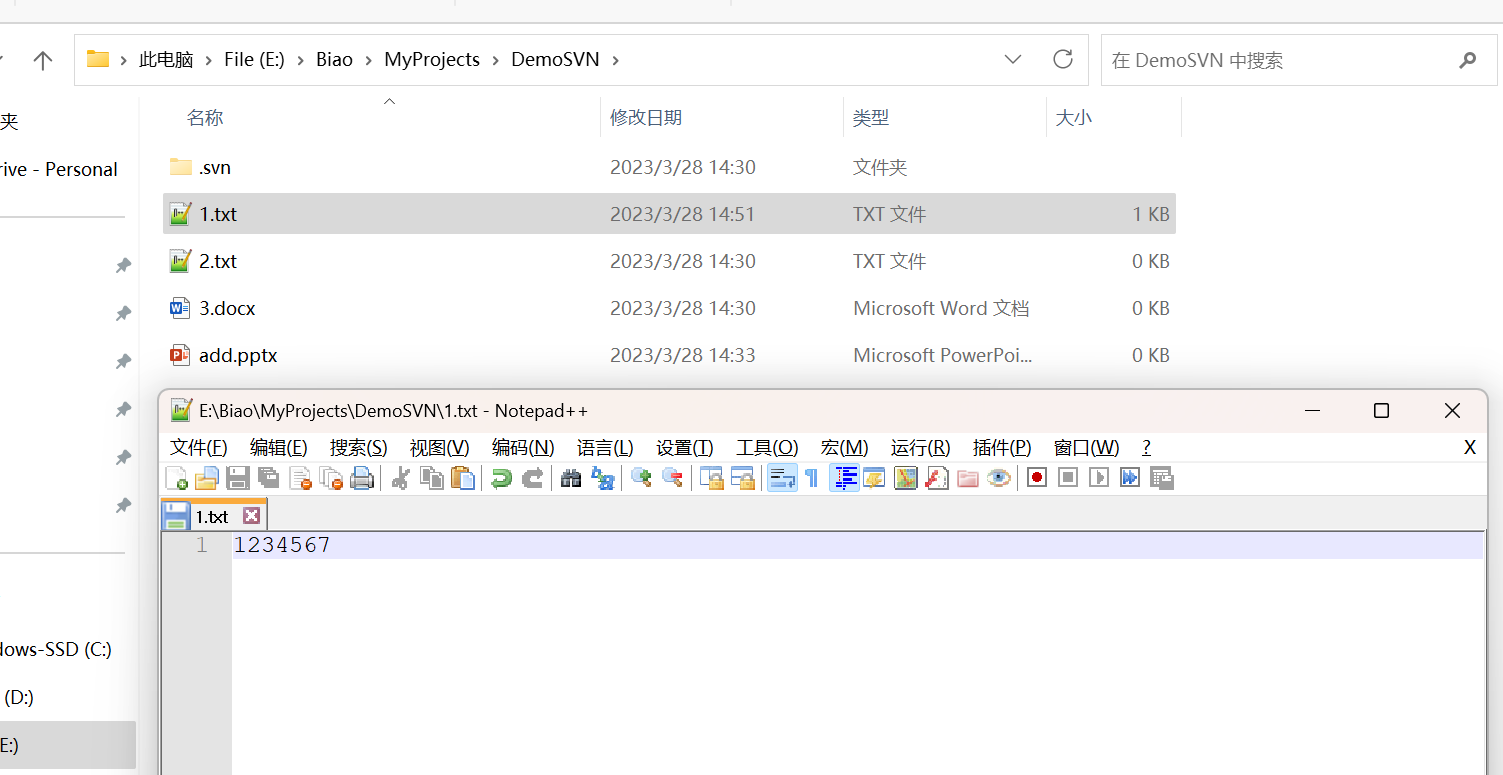Click the Close All toolbar icon
This screenshot has width=1503, height=775.
(x=331, y=478)
